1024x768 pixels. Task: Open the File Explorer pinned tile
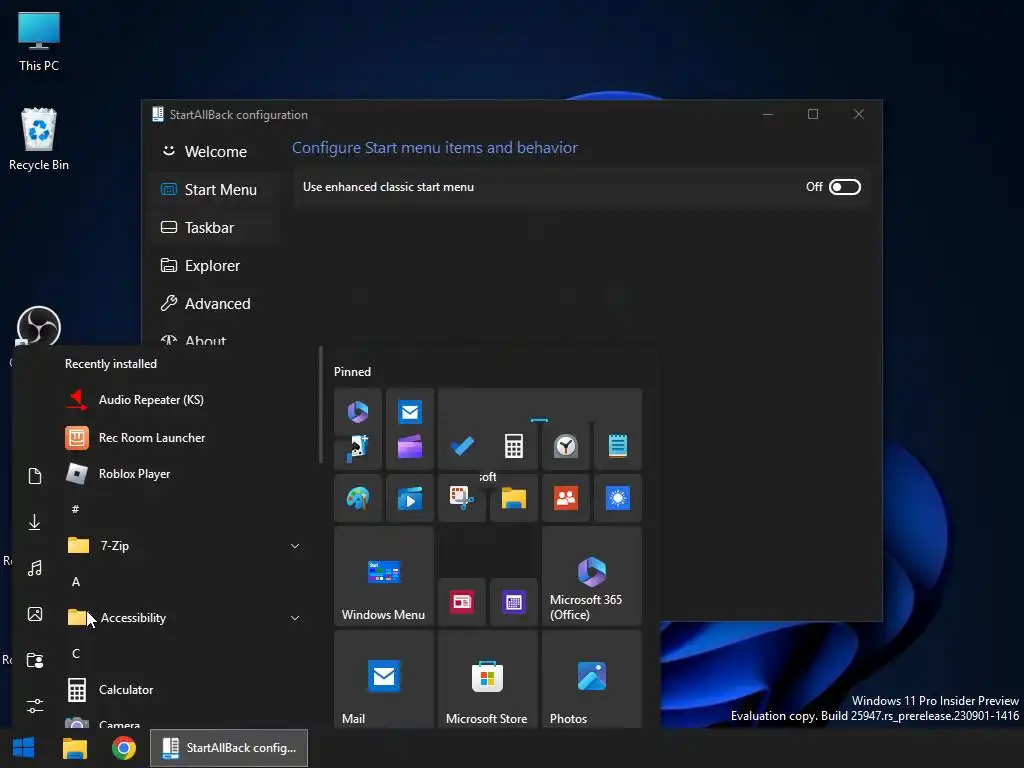point(514,498)
